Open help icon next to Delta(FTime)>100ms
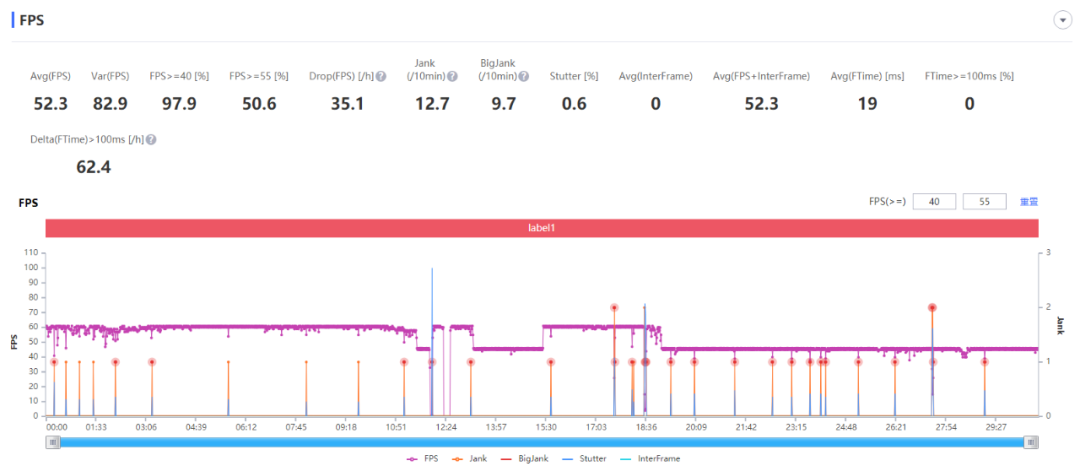 point(151,140)
